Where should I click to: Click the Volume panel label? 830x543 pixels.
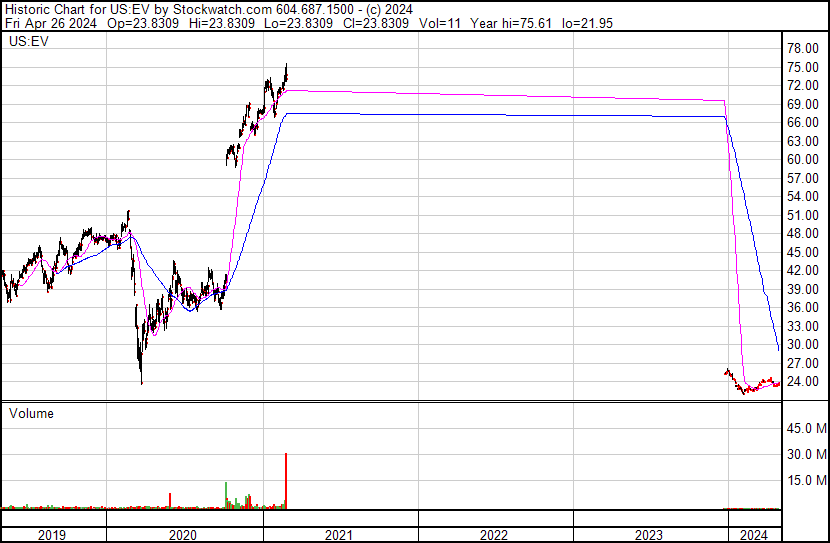[31, 413]
